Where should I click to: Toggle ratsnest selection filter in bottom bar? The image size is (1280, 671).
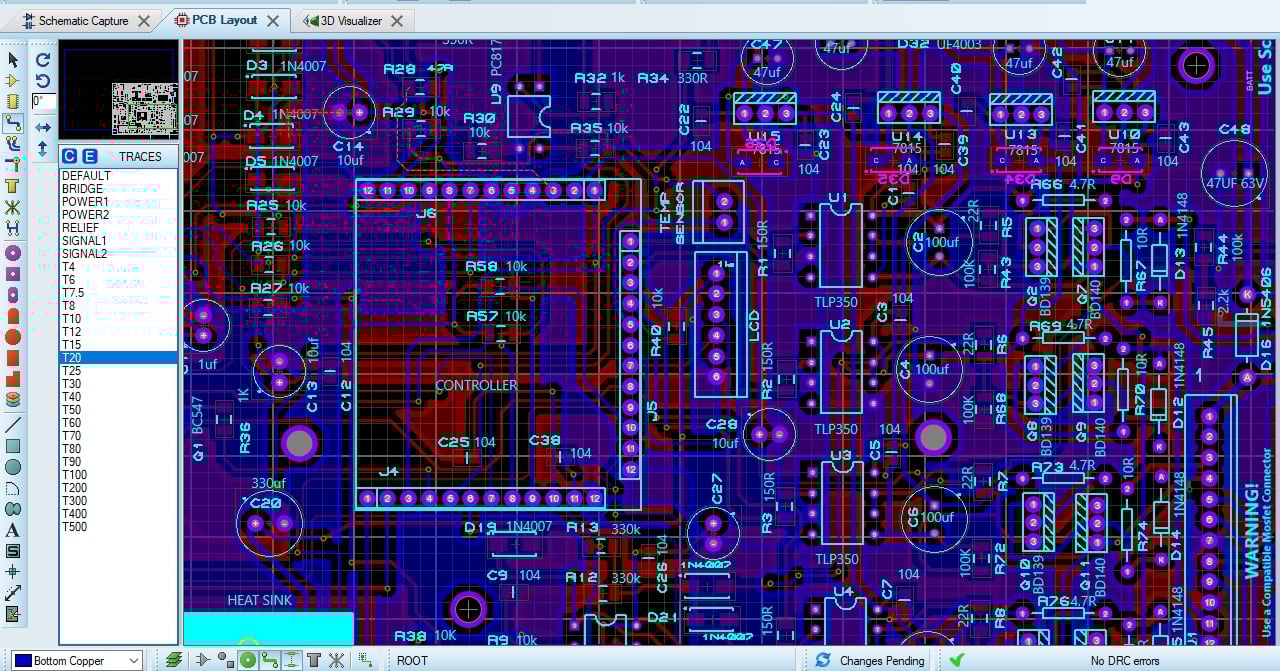336,660
